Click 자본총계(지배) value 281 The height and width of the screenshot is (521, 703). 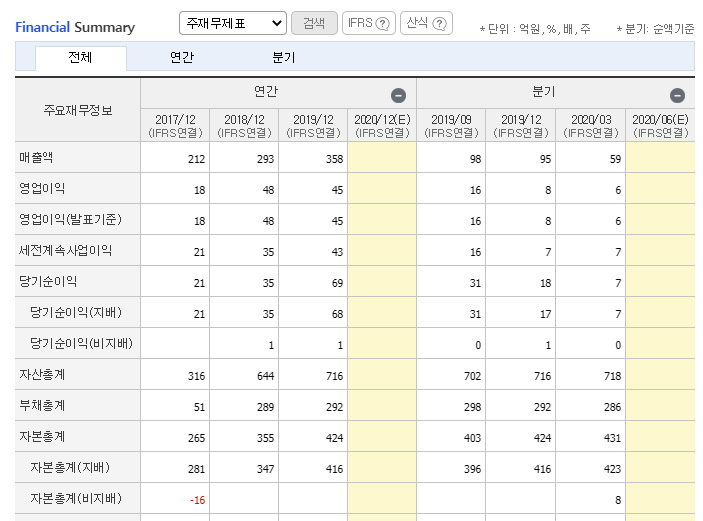click(x=196, y=469)
